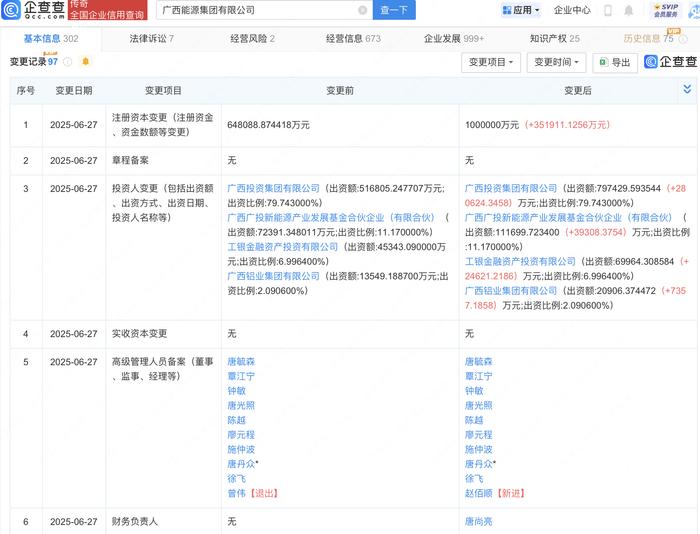Screen dimensions: 700x534
Task: Switch to the 法律诉讼 tab
Action: click(151, 39)
